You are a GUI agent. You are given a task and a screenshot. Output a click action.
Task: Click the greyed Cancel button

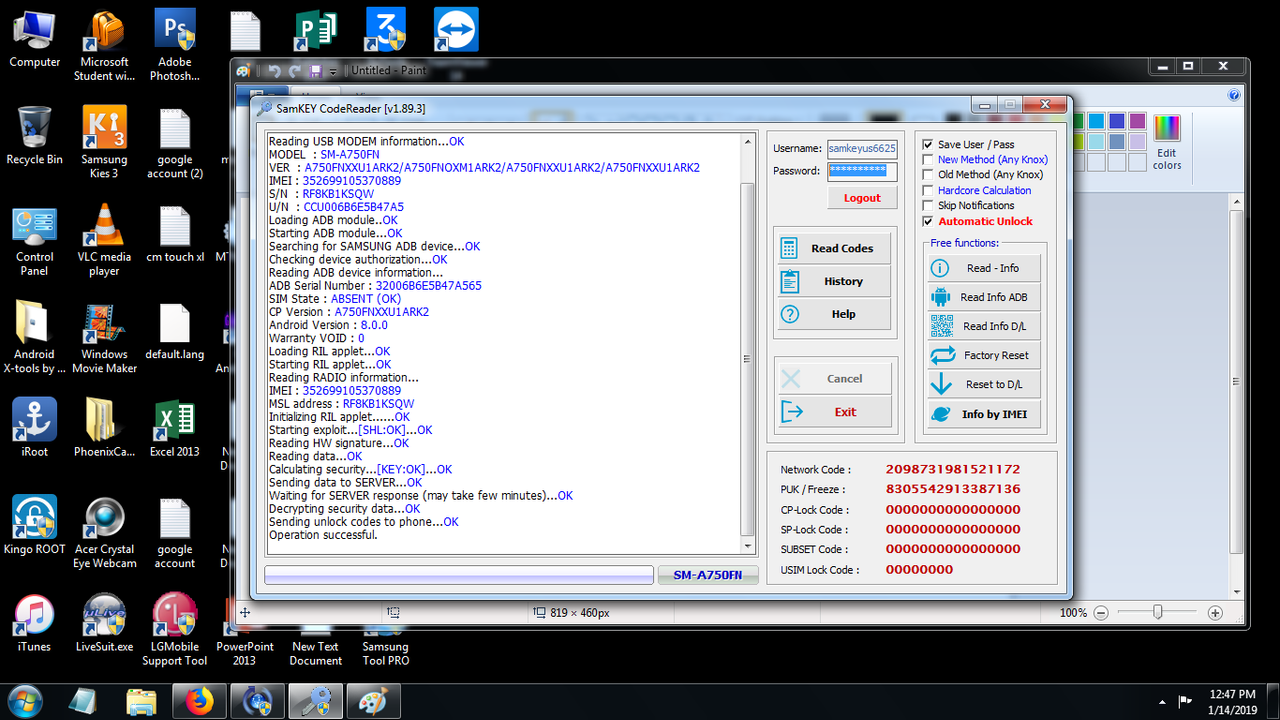(x=832, y=379)
